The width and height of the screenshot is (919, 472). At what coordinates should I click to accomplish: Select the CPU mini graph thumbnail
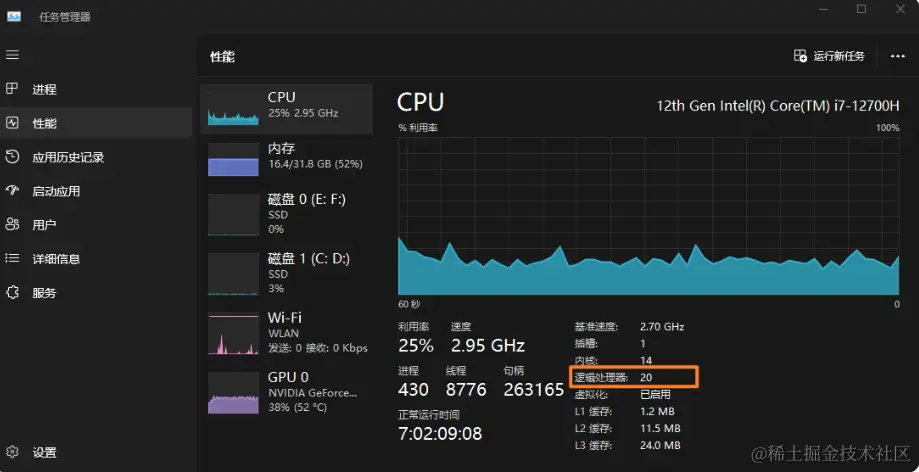tap(233, 110)
